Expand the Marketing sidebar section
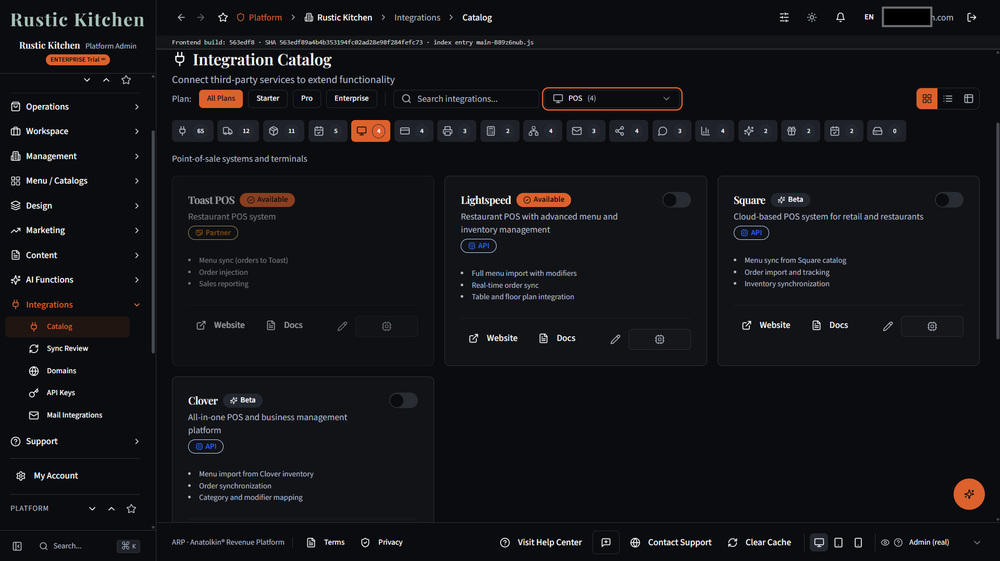1000x561 pixels. (75, 230)
